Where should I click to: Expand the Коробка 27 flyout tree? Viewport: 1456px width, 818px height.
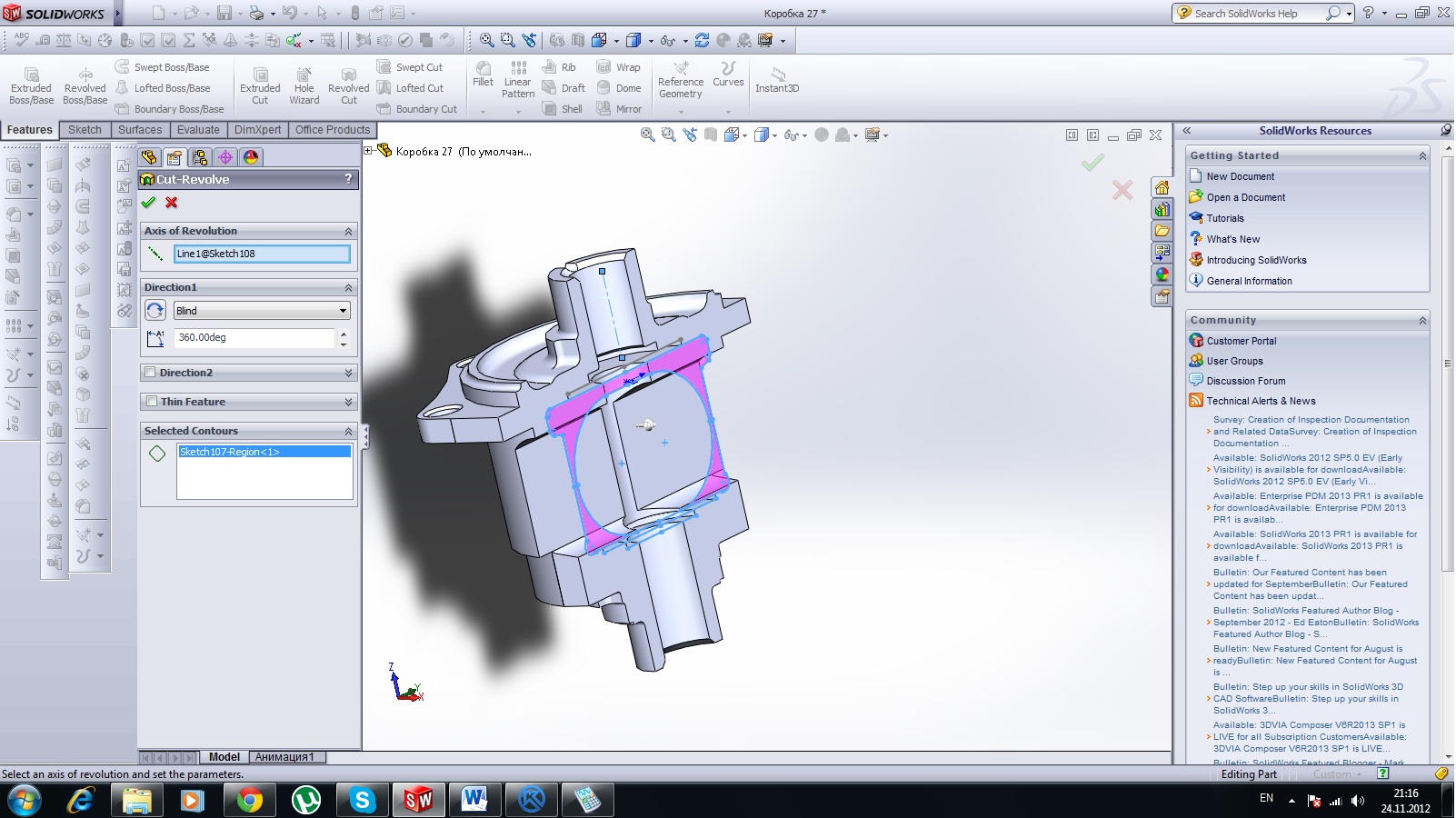(x=368, y=151)
